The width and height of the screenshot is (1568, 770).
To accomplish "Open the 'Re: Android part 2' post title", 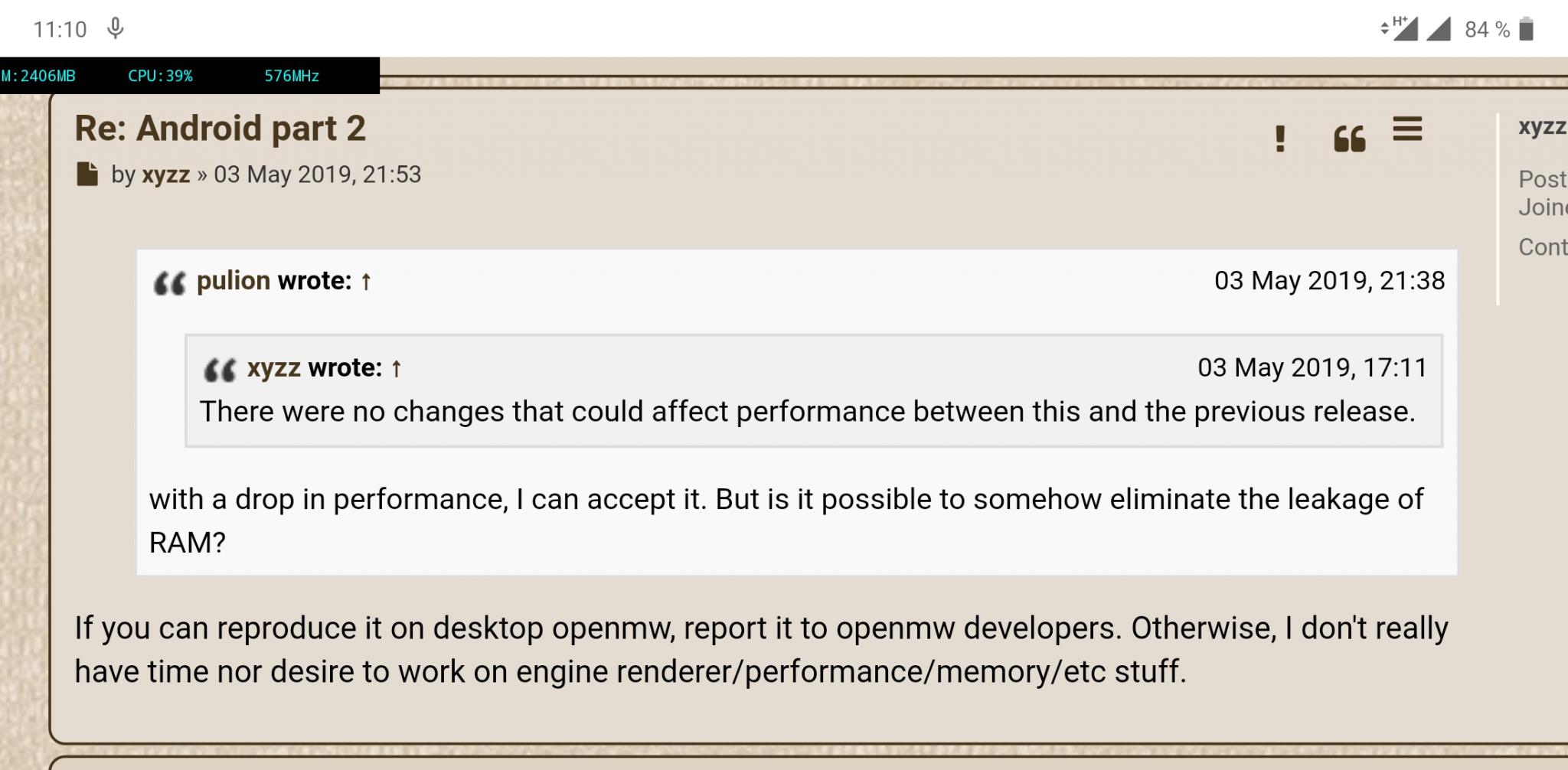I will [220, 128].
